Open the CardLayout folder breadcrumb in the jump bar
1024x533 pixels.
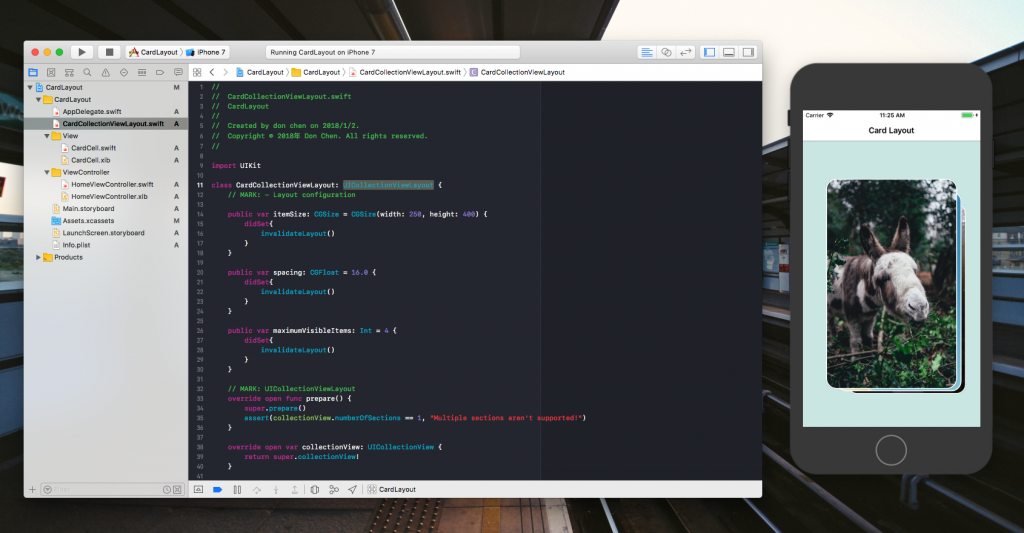pos(316,73)
